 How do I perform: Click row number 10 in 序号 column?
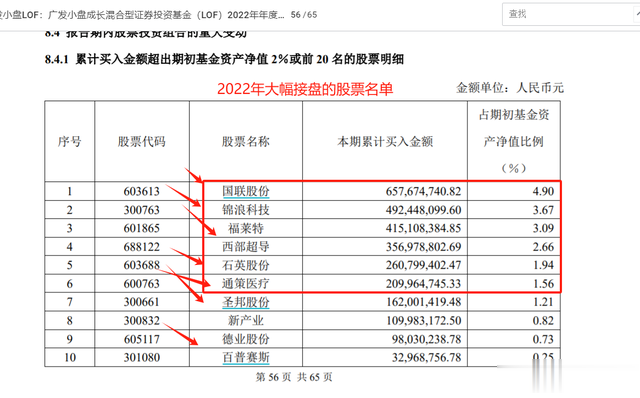(x=70, y=358)
